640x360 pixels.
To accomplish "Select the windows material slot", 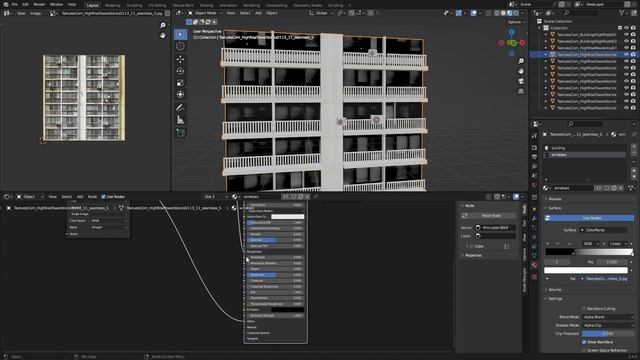I will click(585, 155).
